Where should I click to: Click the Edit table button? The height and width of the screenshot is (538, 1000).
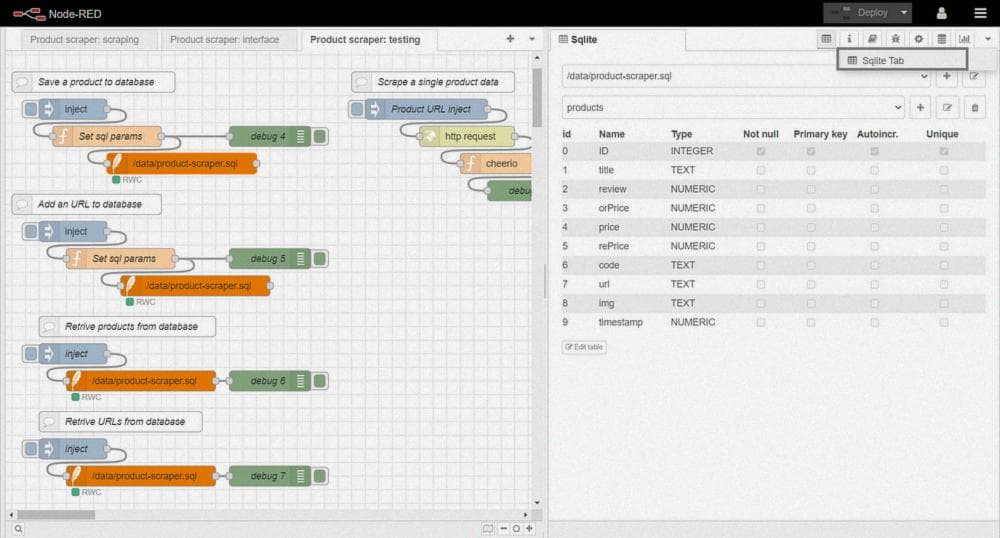pos(584,347)
